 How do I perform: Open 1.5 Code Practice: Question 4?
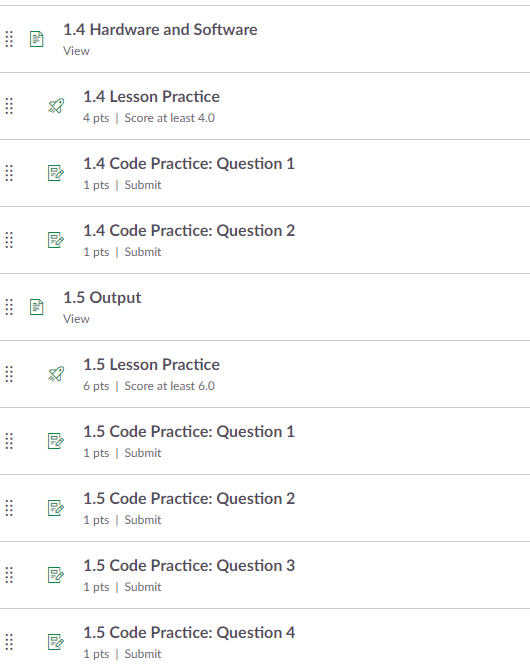pos(189,633)
